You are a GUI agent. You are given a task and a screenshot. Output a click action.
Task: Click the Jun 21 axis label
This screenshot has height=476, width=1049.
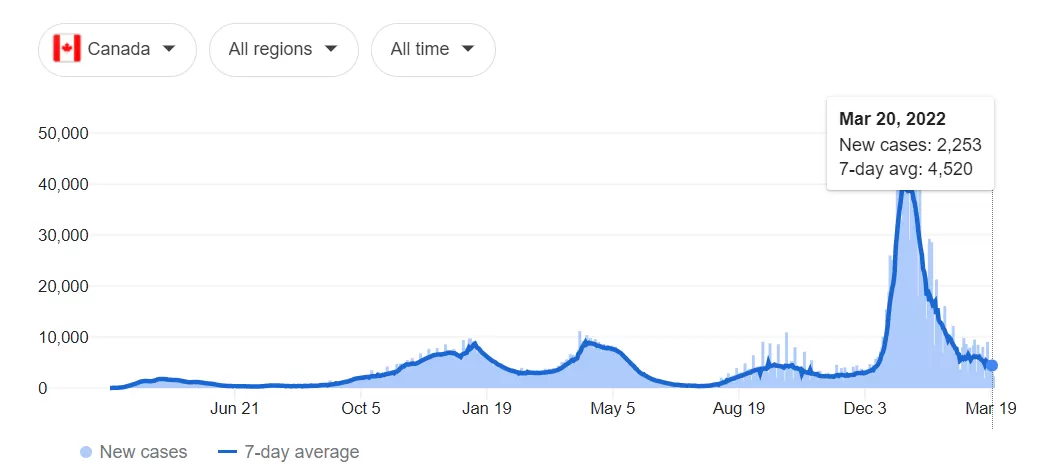point(234,408)
